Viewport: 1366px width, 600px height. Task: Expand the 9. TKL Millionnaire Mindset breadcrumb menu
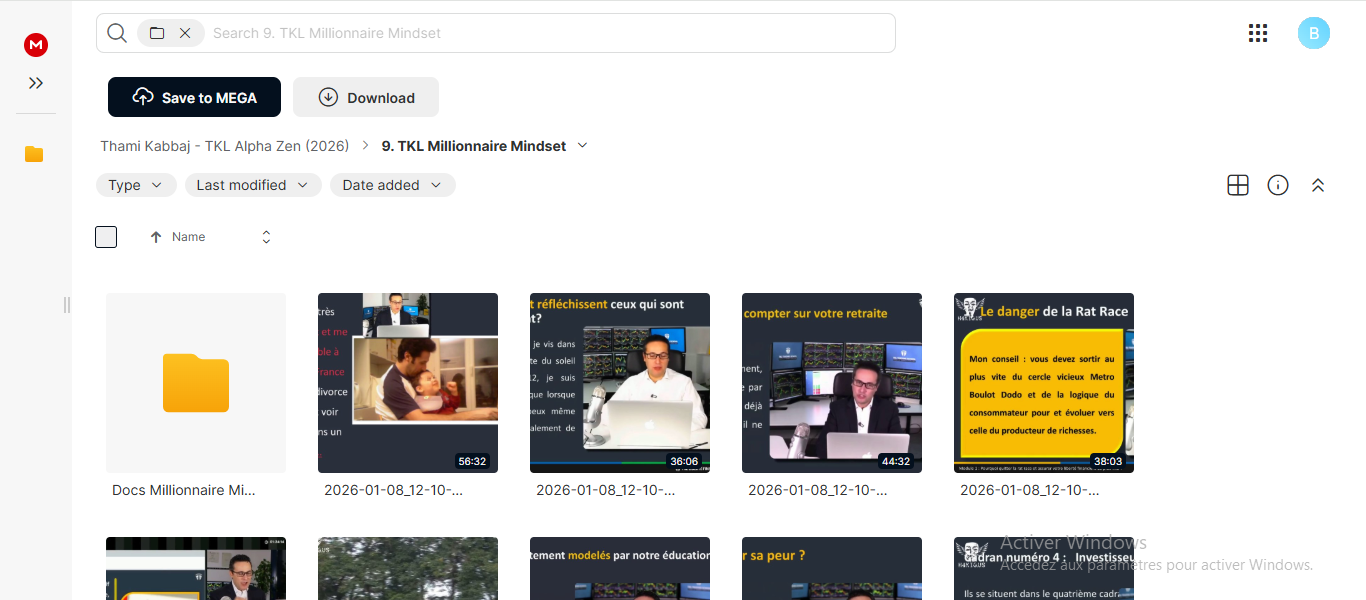coord(583,146)
